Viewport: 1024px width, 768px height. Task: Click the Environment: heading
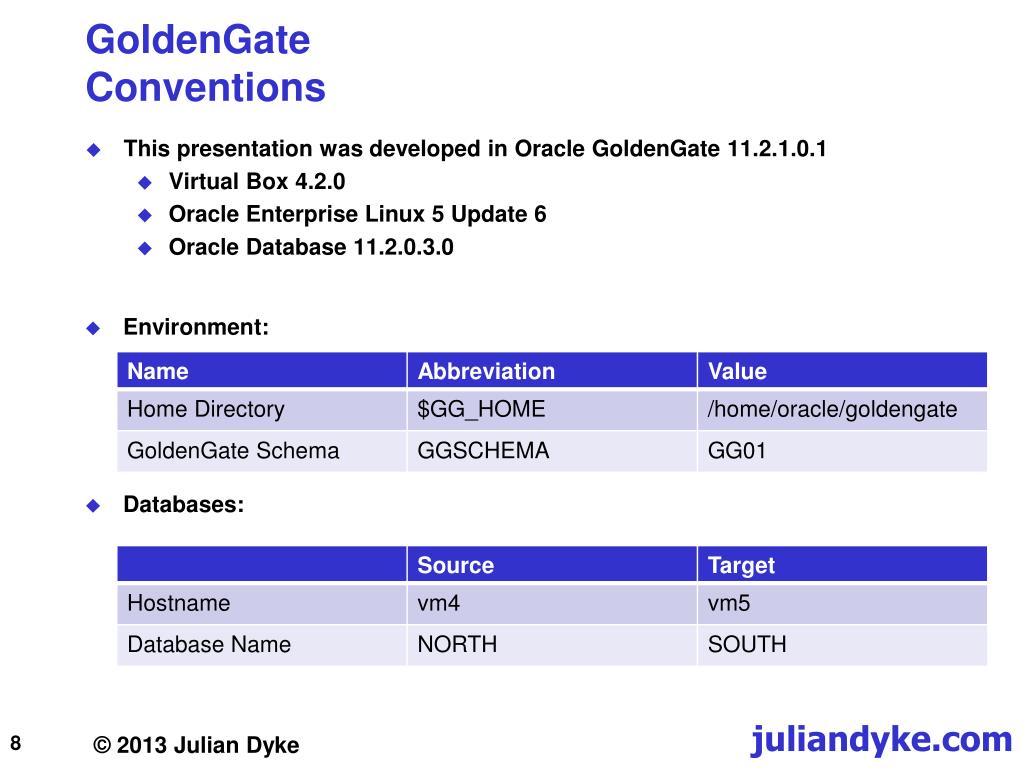coord(196,327)
